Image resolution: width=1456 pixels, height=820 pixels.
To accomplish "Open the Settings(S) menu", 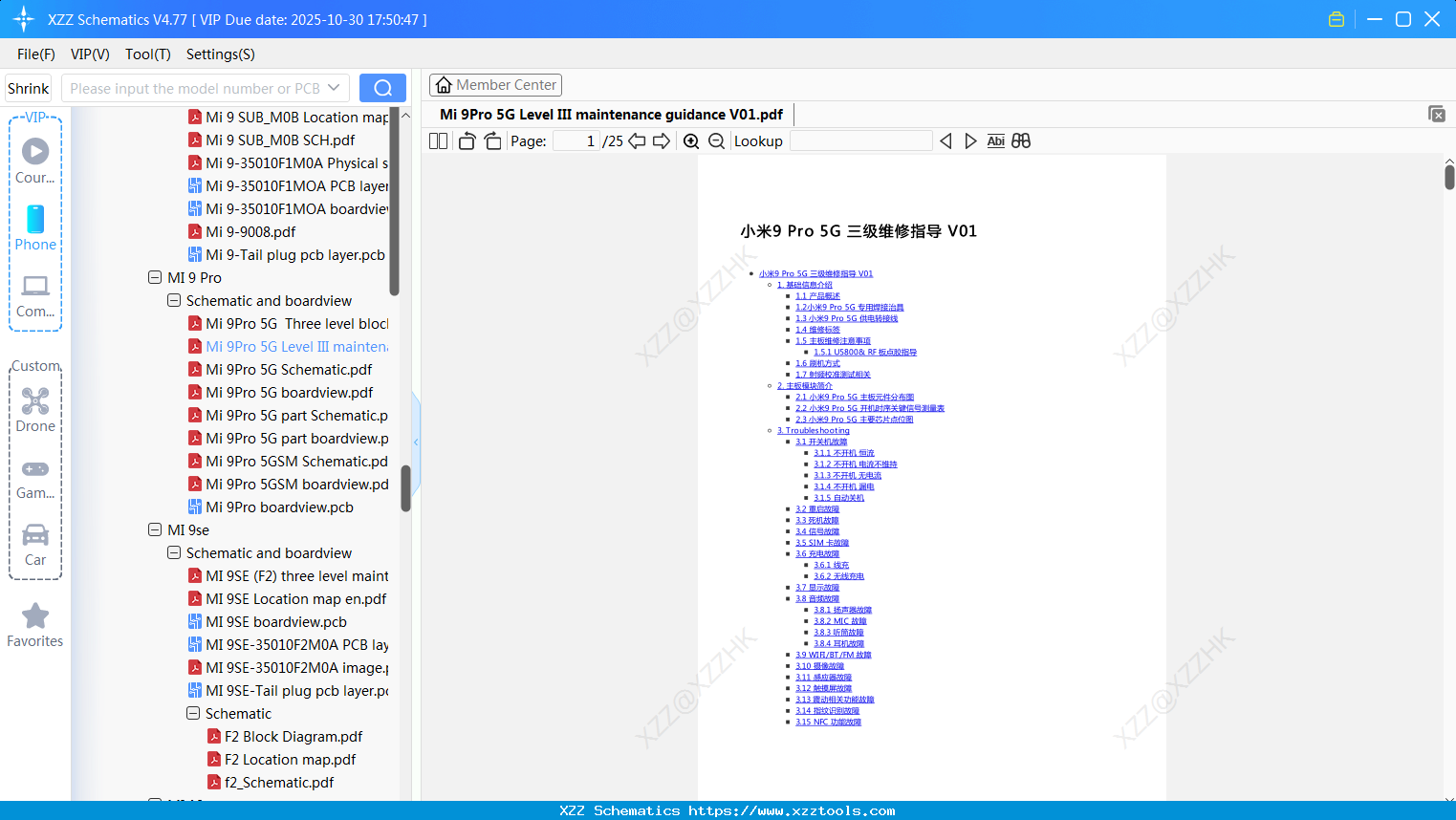I will (x=221, y=54).
